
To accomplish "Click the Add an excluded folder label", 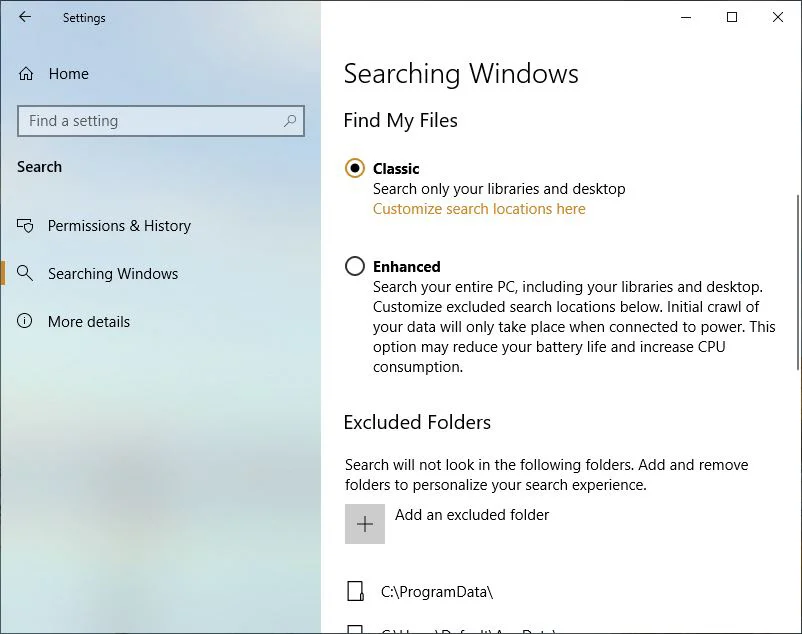I will (472, 515).
